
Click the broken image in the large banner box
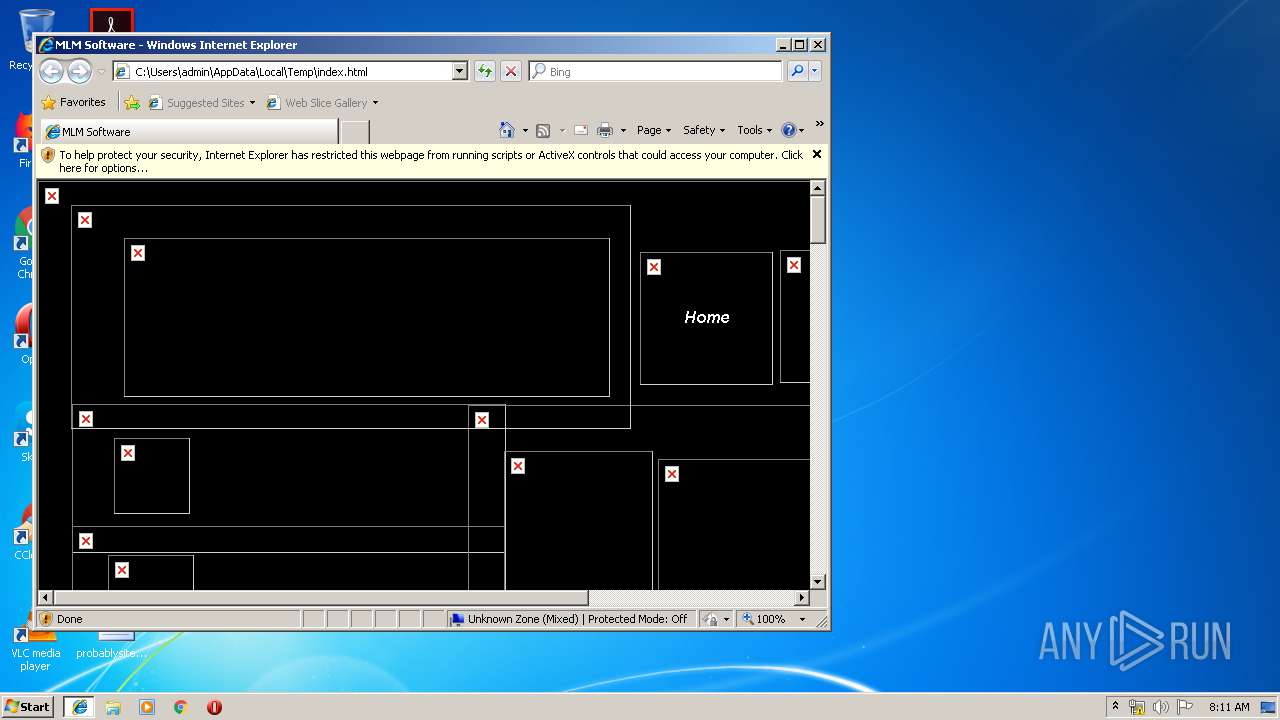(x=138, y=253)
